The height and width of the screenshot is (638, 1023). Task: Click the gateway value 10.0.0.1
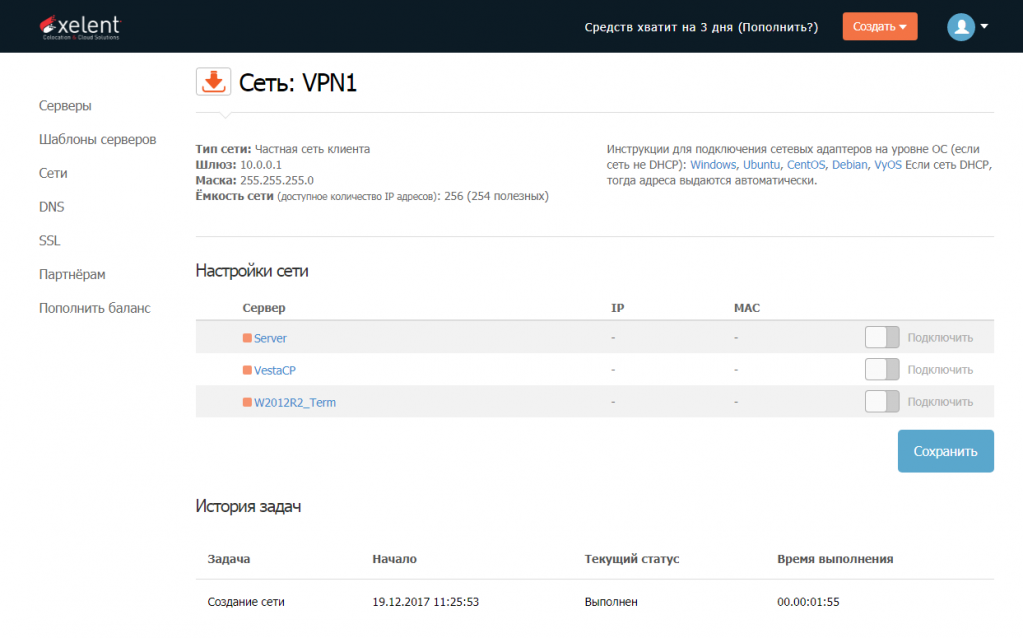tap(261, 165)
